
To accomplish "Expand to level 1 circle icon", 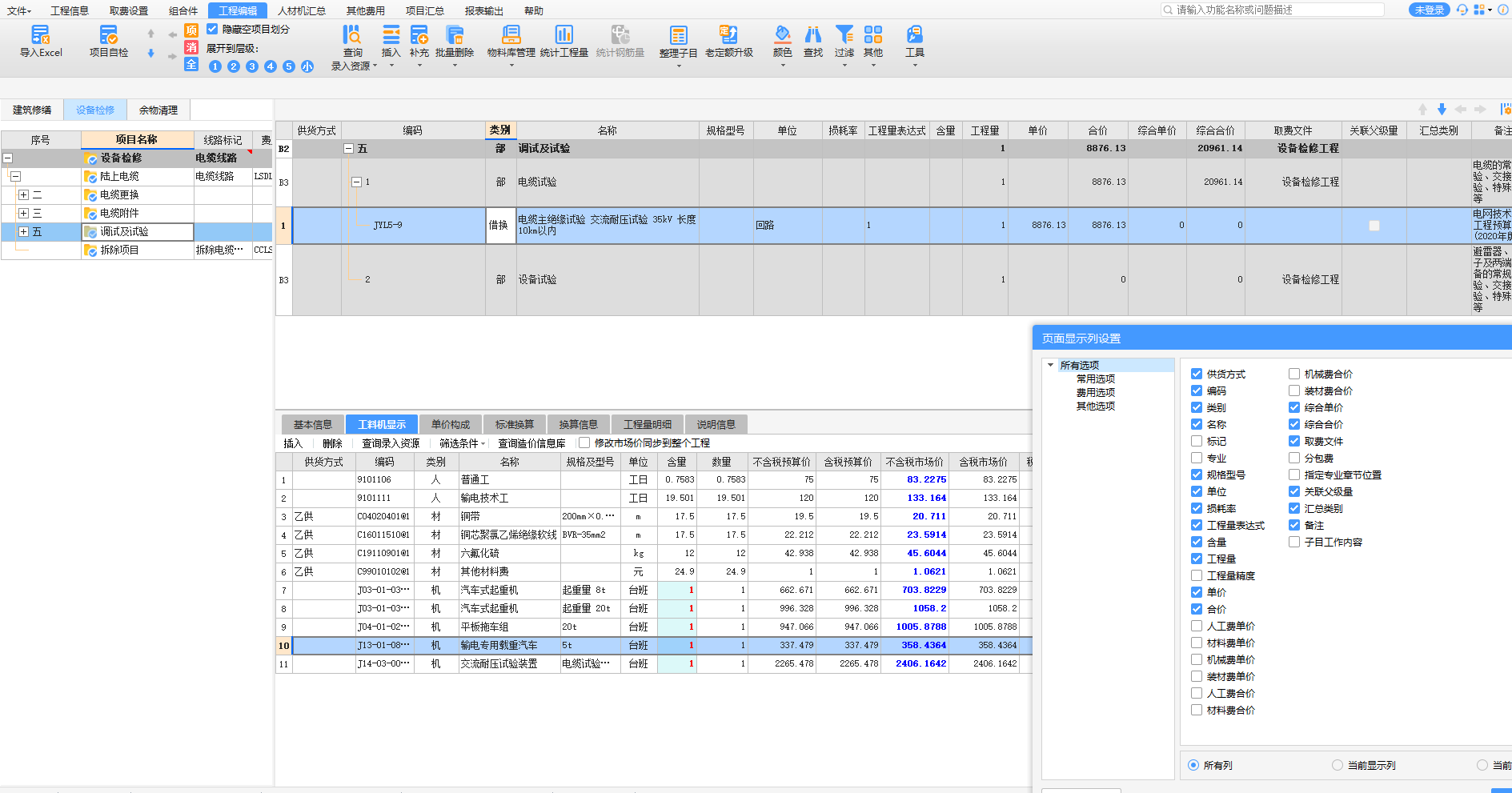I will tap(215, 66).
